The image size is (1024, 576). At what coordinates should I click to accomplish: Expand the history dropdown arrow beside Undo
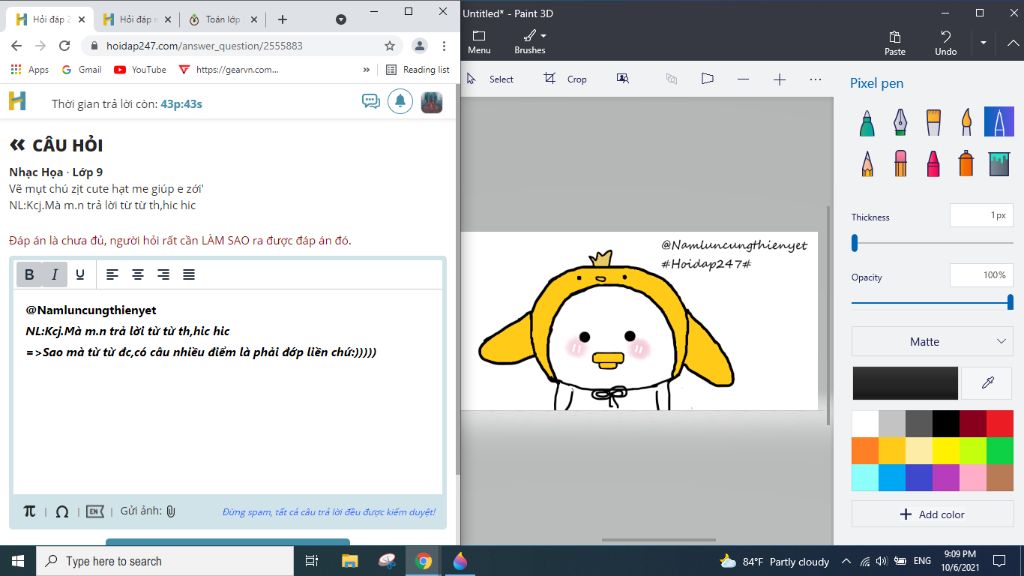coord(983,43)
